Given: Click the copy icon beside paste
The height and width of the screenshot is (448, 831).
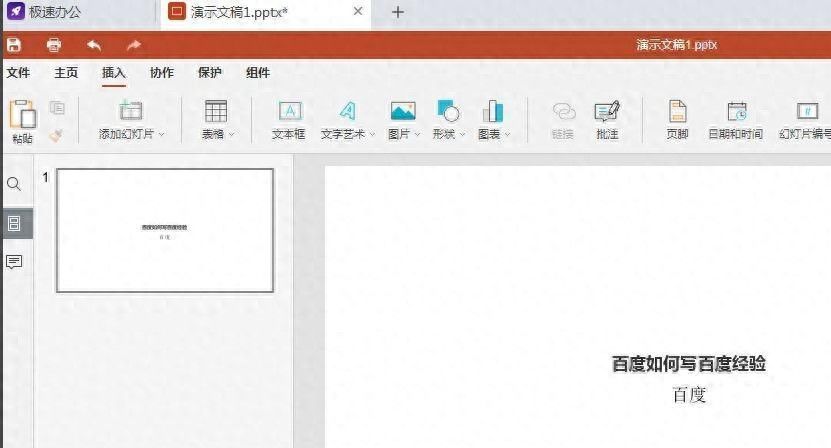Looking at the screenshot, I should click(57, 108).
